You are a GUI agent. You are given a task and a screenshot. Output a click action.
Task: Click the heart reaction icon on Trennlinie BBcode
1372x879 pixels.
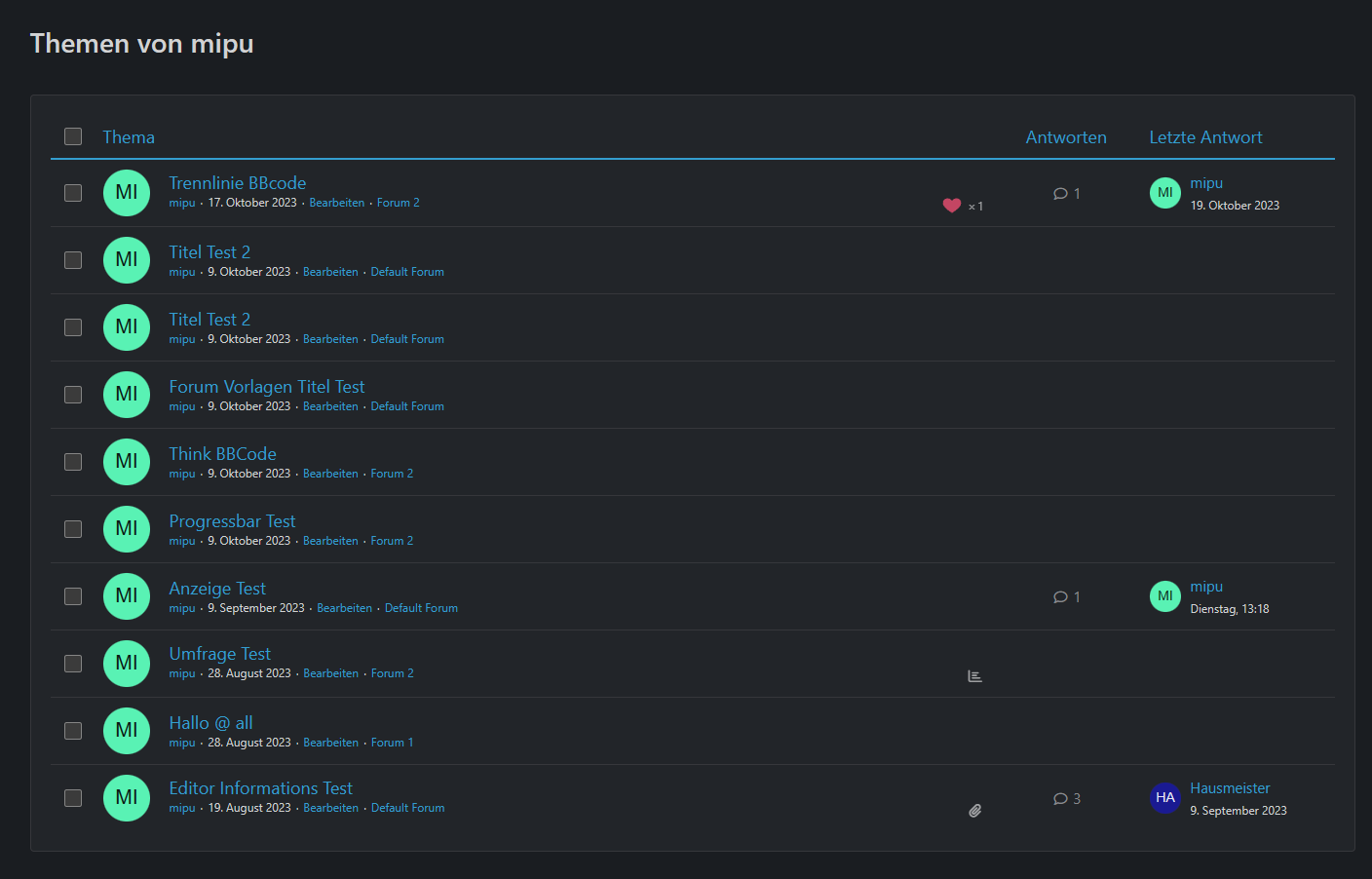[952, 206]
